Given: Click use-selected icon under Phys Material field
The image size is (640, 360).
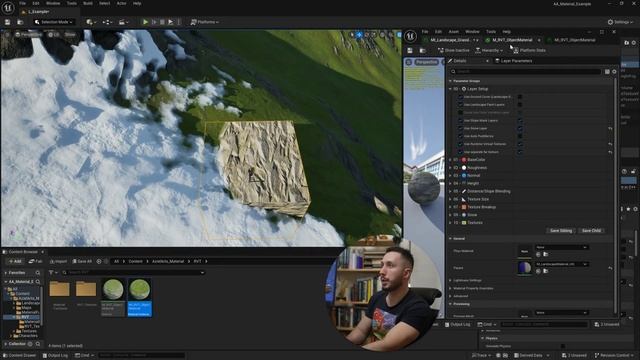Looking at the screenshot, I should [538, 254].
